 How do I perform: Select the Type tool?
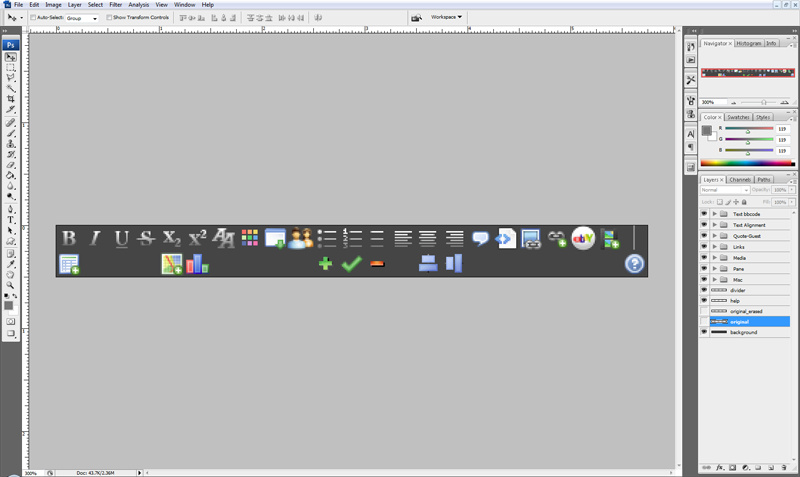pos(10,220)
